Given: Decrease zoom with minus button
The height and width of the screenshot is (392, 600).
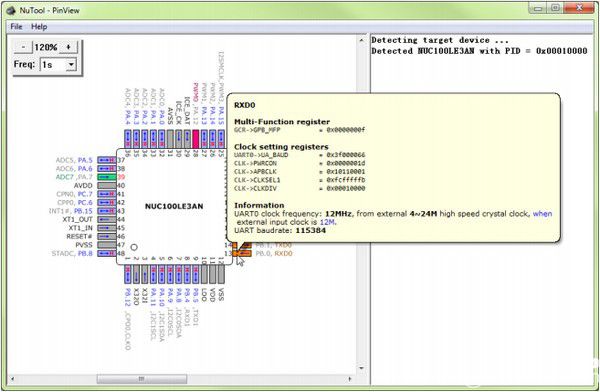Looking at the screenshot, I should (x=23, y=47).
